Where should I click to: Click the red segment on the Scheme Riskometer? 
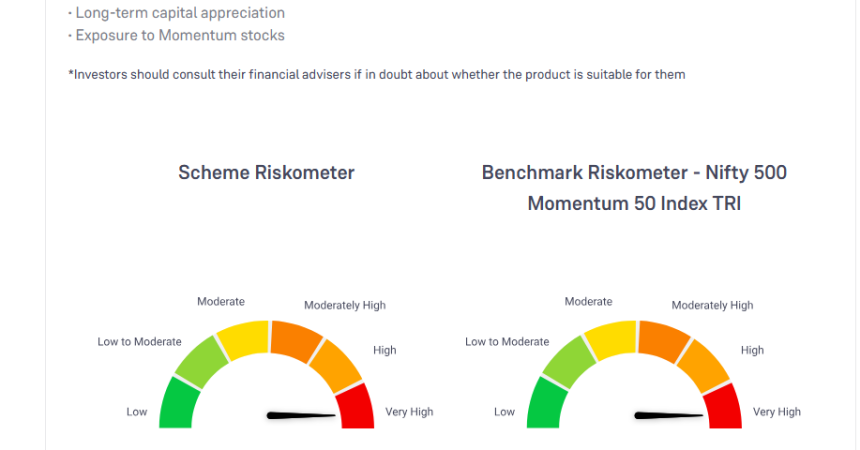(356, 406)
